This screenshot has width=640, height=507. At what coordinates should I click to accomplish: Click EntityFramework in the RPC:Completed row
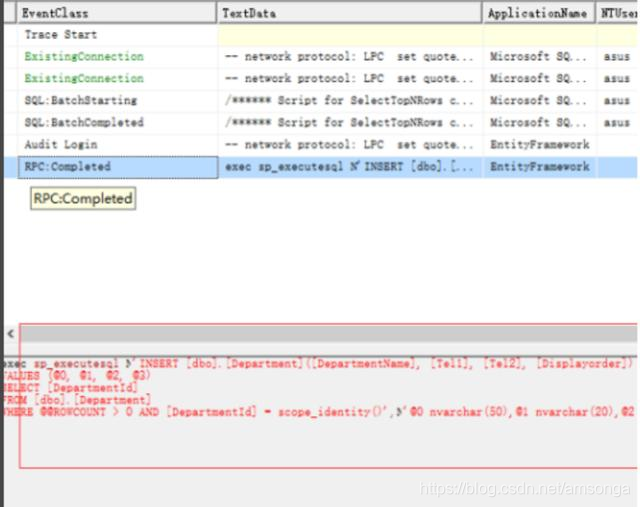coord(540,167)
